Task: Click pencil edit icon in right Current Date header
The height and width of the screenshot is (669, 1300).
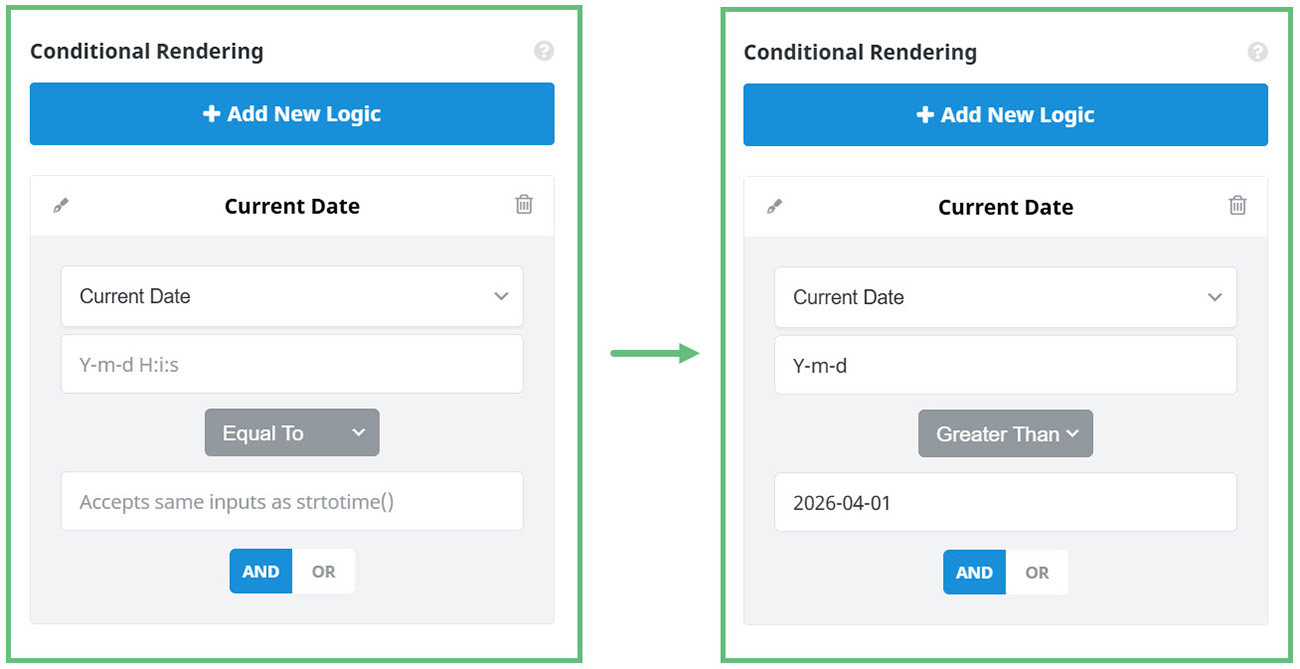Action: tap(774, 206)
